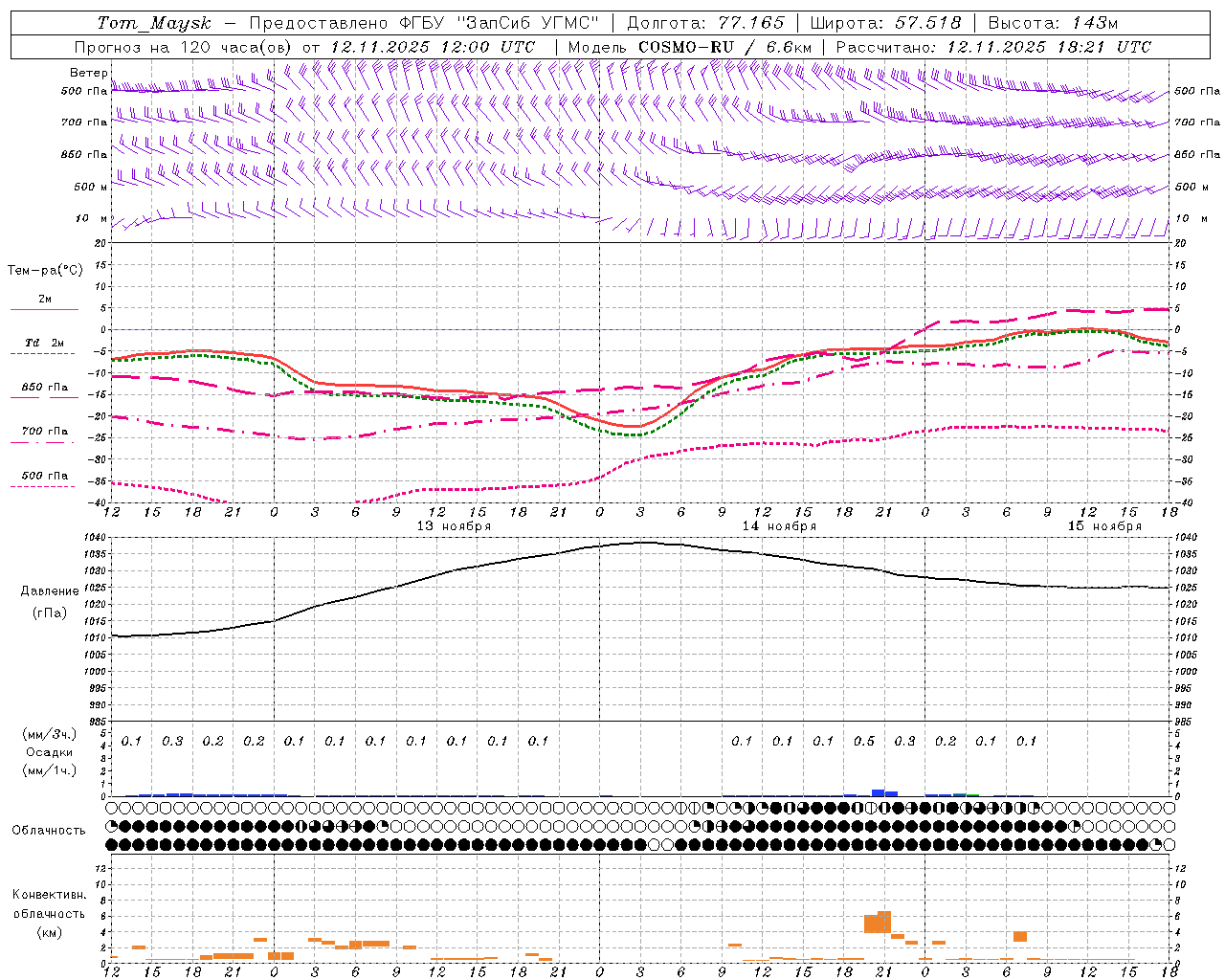
Task: Click the 'Конвективн.' convective cloud label
Action: [50, 895]
